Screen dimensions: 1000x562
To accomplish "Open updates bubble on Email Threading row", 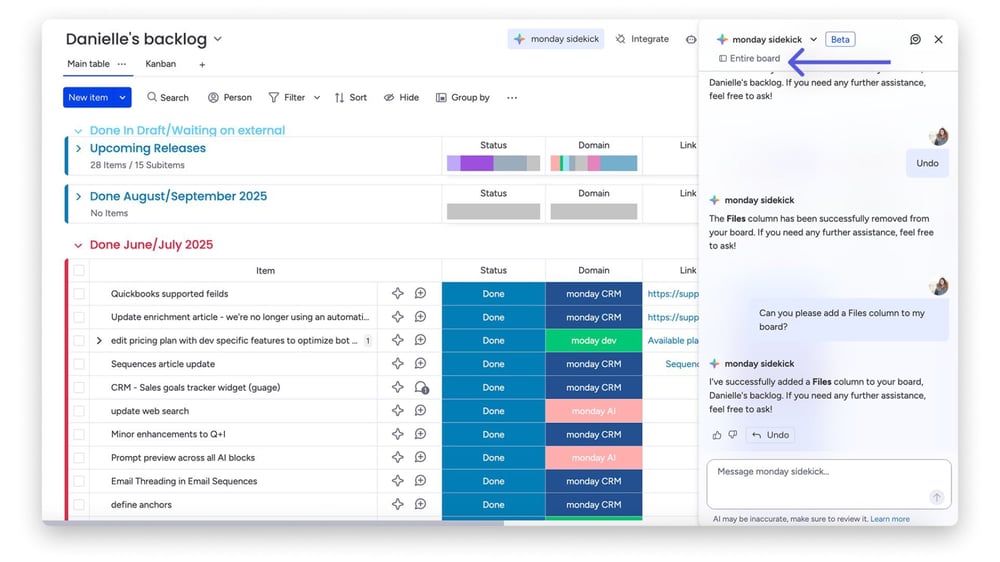I will click(x=420, y=481).
